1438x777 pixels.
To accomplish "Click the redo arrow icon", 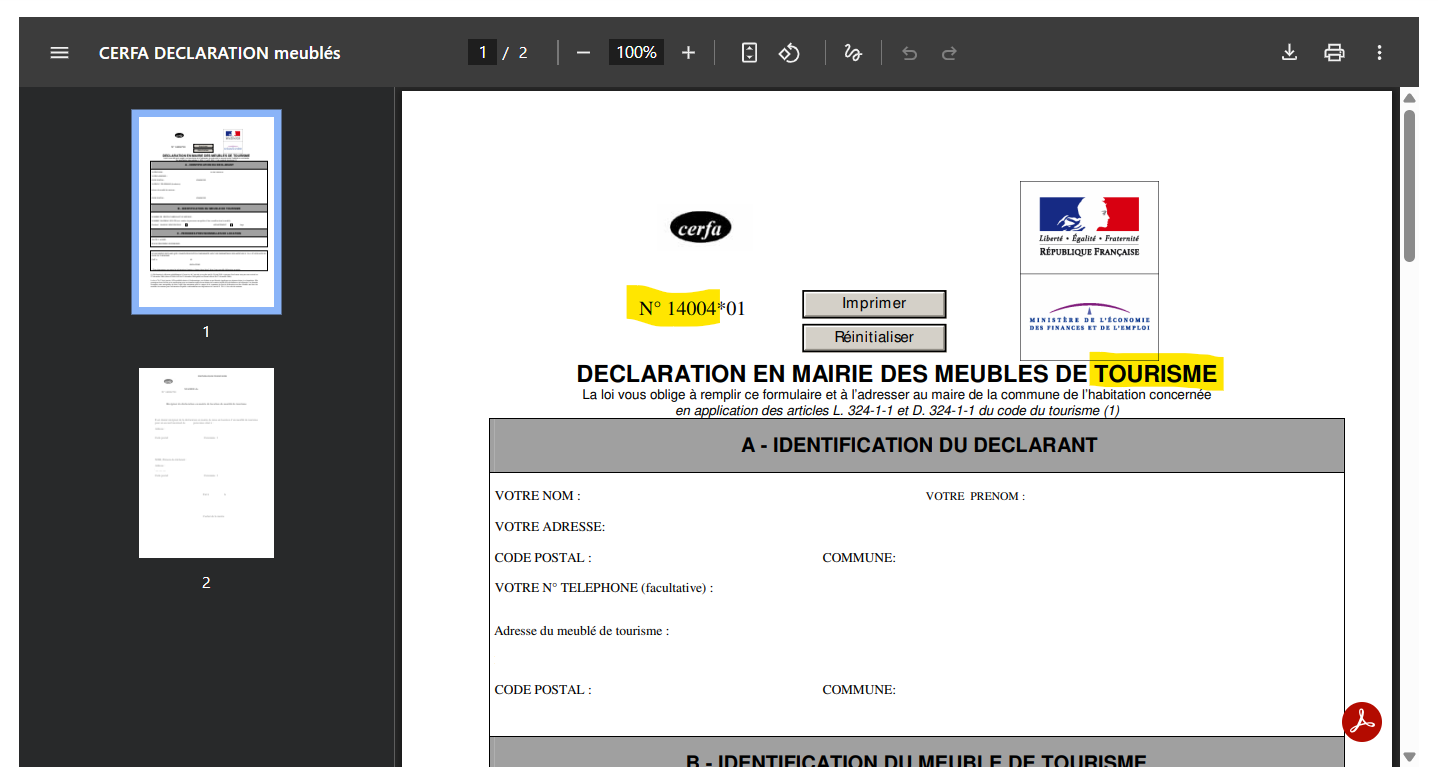I will coord(949,53).
